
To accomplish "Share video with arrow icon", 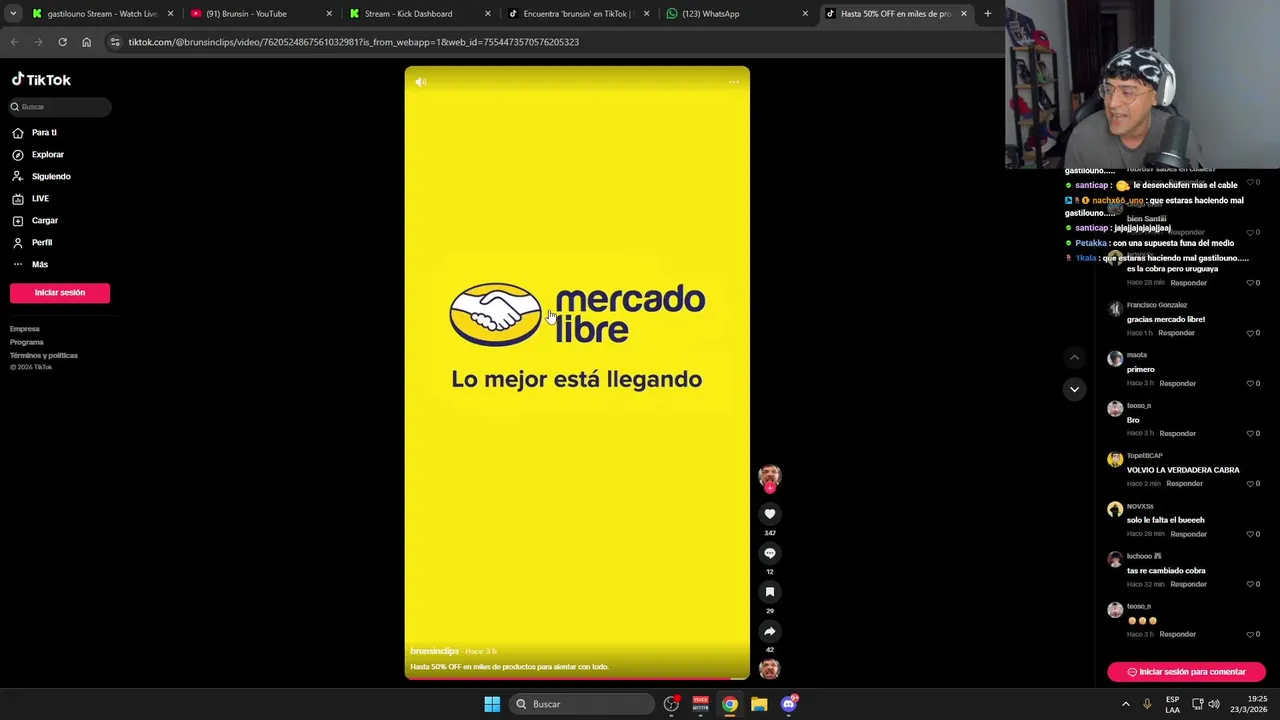I will (769, 631).
